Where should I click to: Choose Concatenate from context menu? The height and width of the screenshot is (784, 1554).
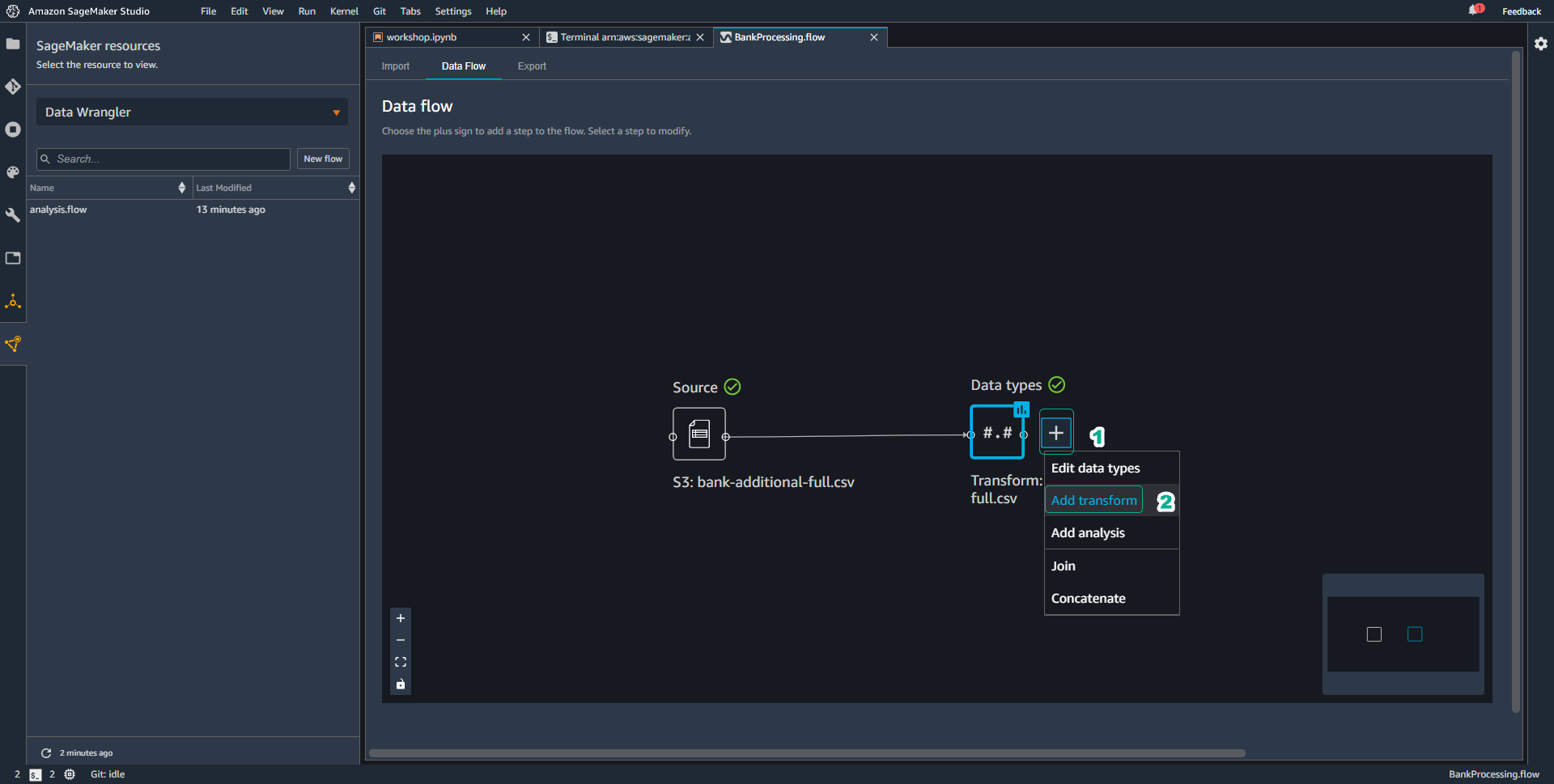pos(1111,598)
